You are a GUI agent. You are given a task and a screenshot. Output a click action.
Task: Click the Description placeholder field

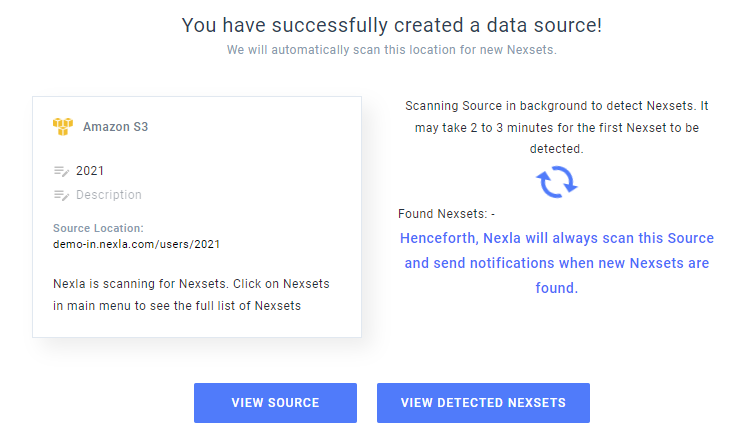(x=109, y=195)
